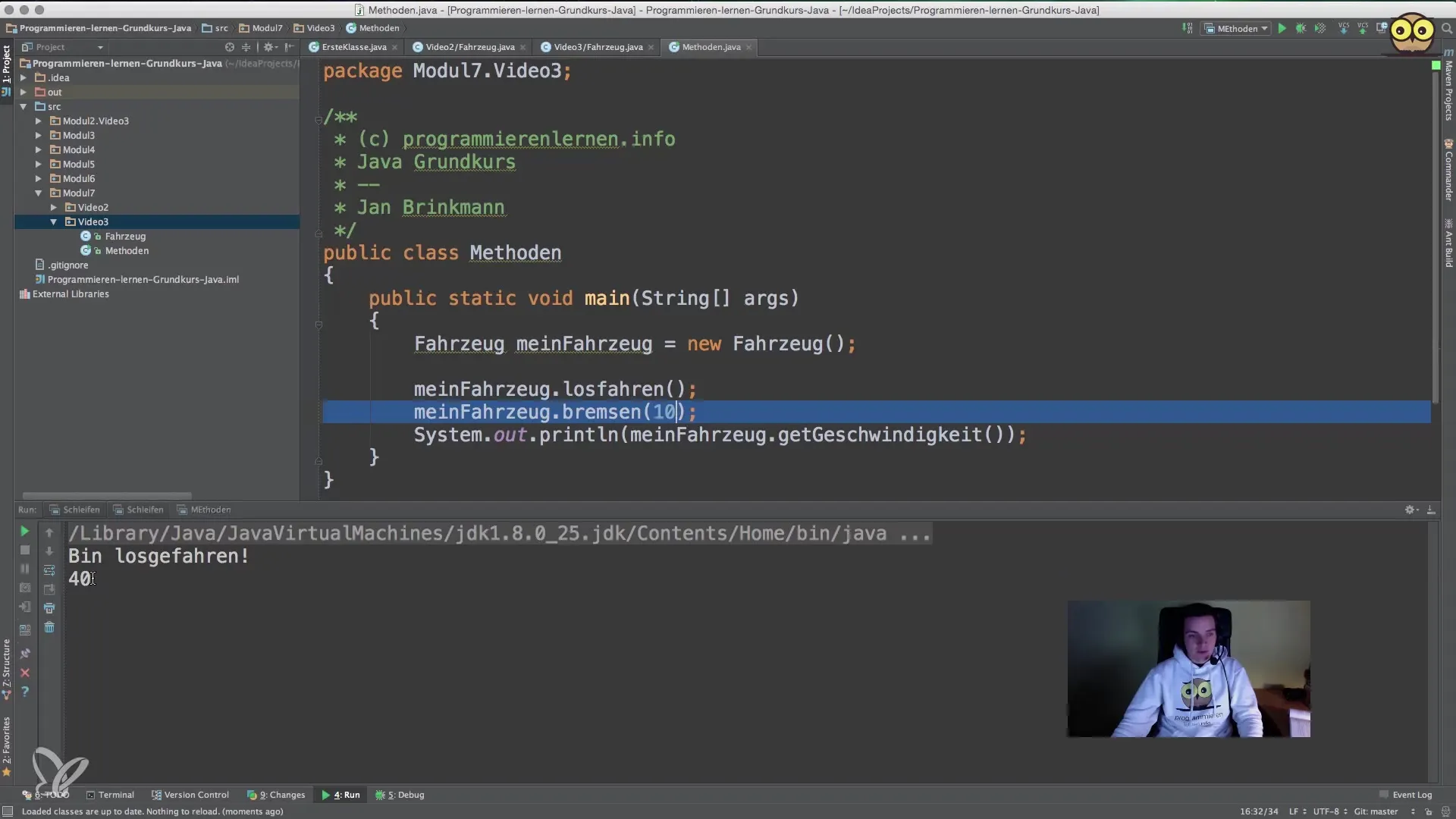Clear run console with the trash icon
The image size is (1456, 819).
(49, 627)
